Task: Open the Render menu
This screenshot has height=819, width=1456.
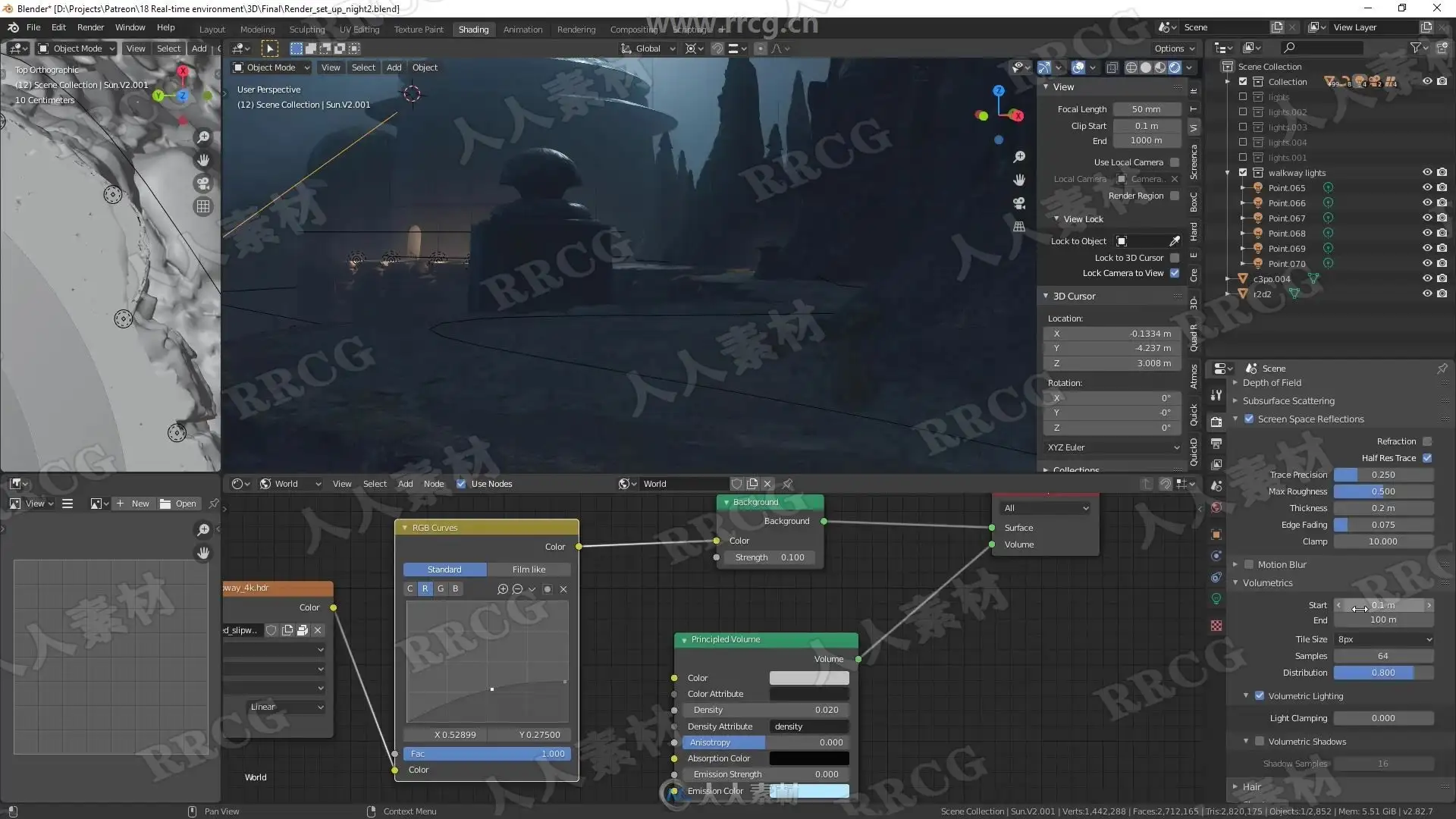Action: click(90, 27)
